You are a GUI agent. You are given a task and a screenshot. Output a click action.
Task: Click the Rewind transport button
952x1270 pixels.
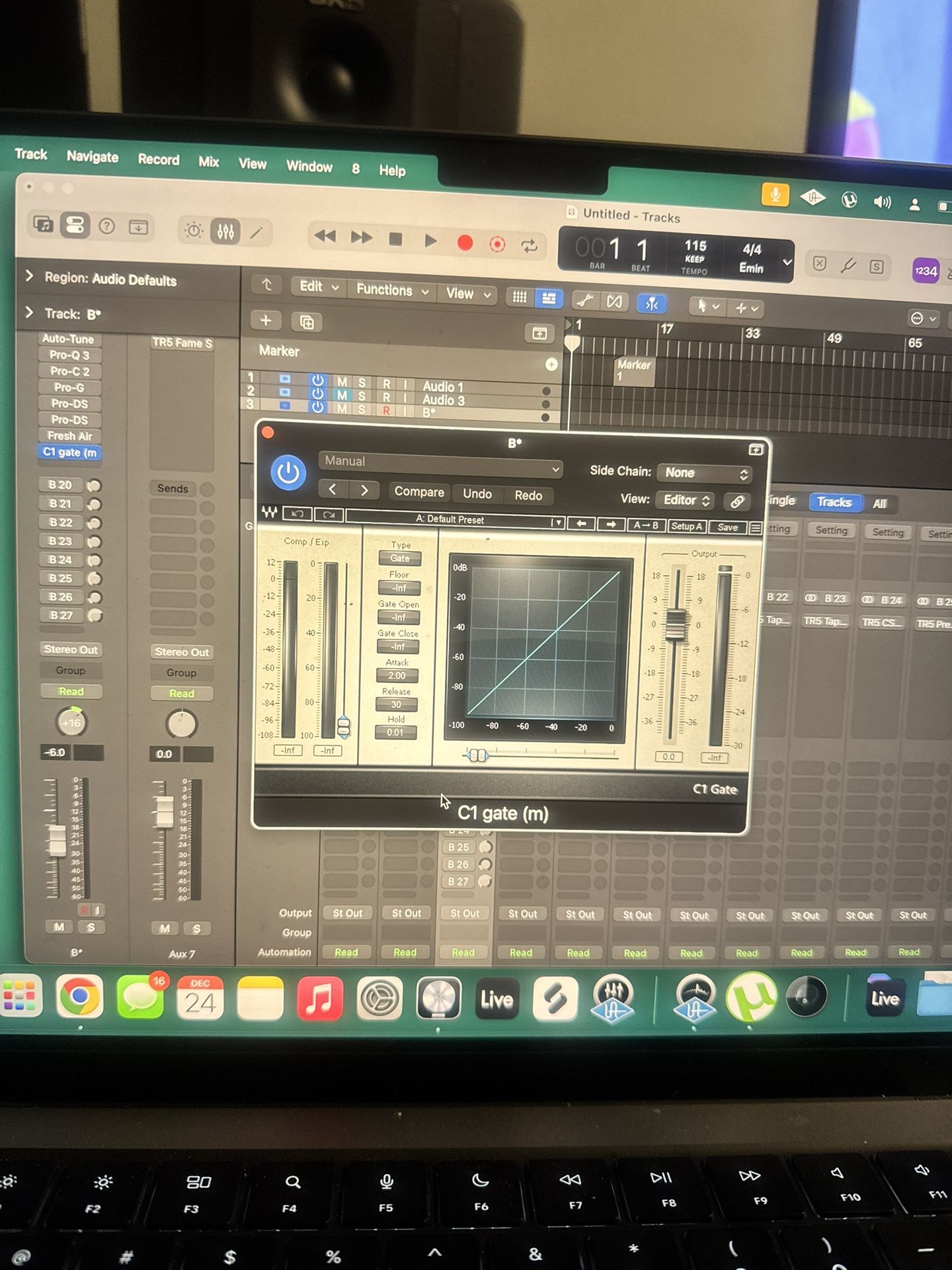click(325, 236)
